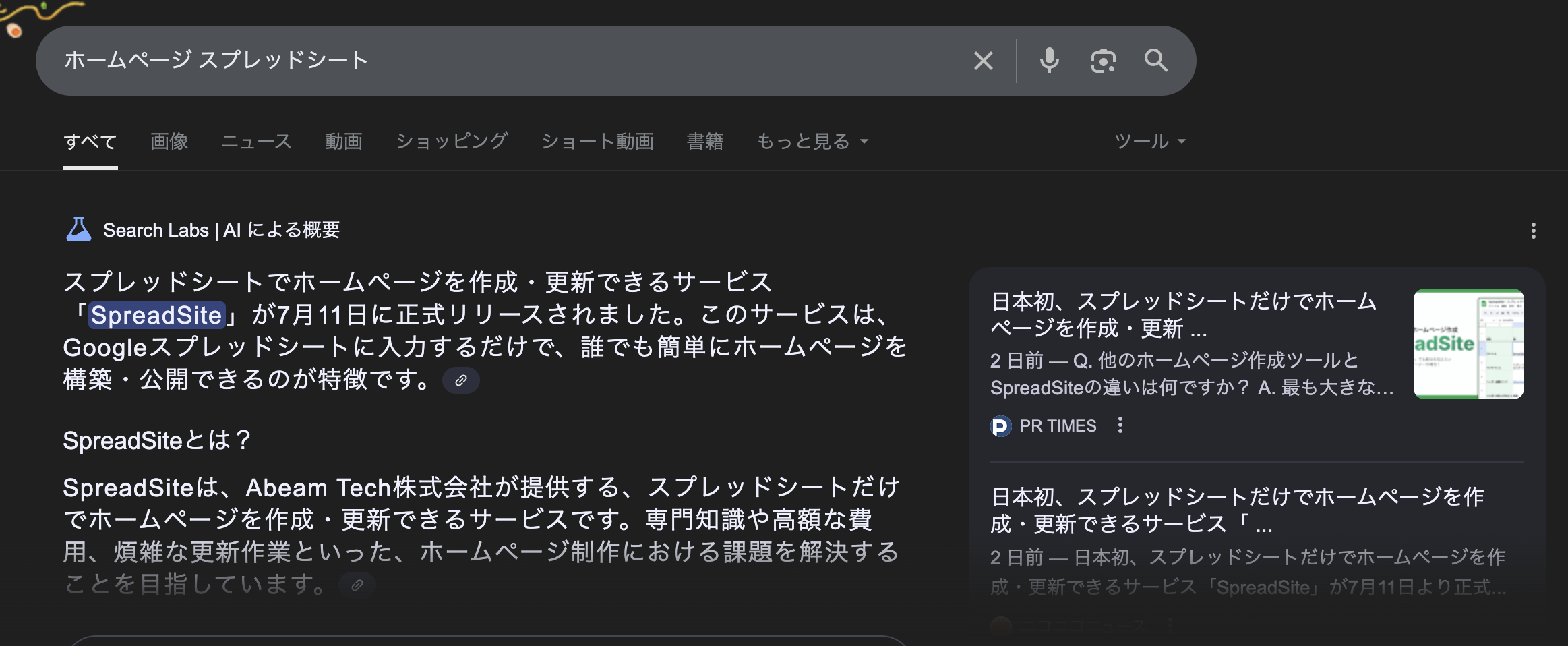Image resolution: width=1568 pixels, height=646 pixels.
Task: Click the Search Labs flask icon
Action: click(x=79, y=230)
